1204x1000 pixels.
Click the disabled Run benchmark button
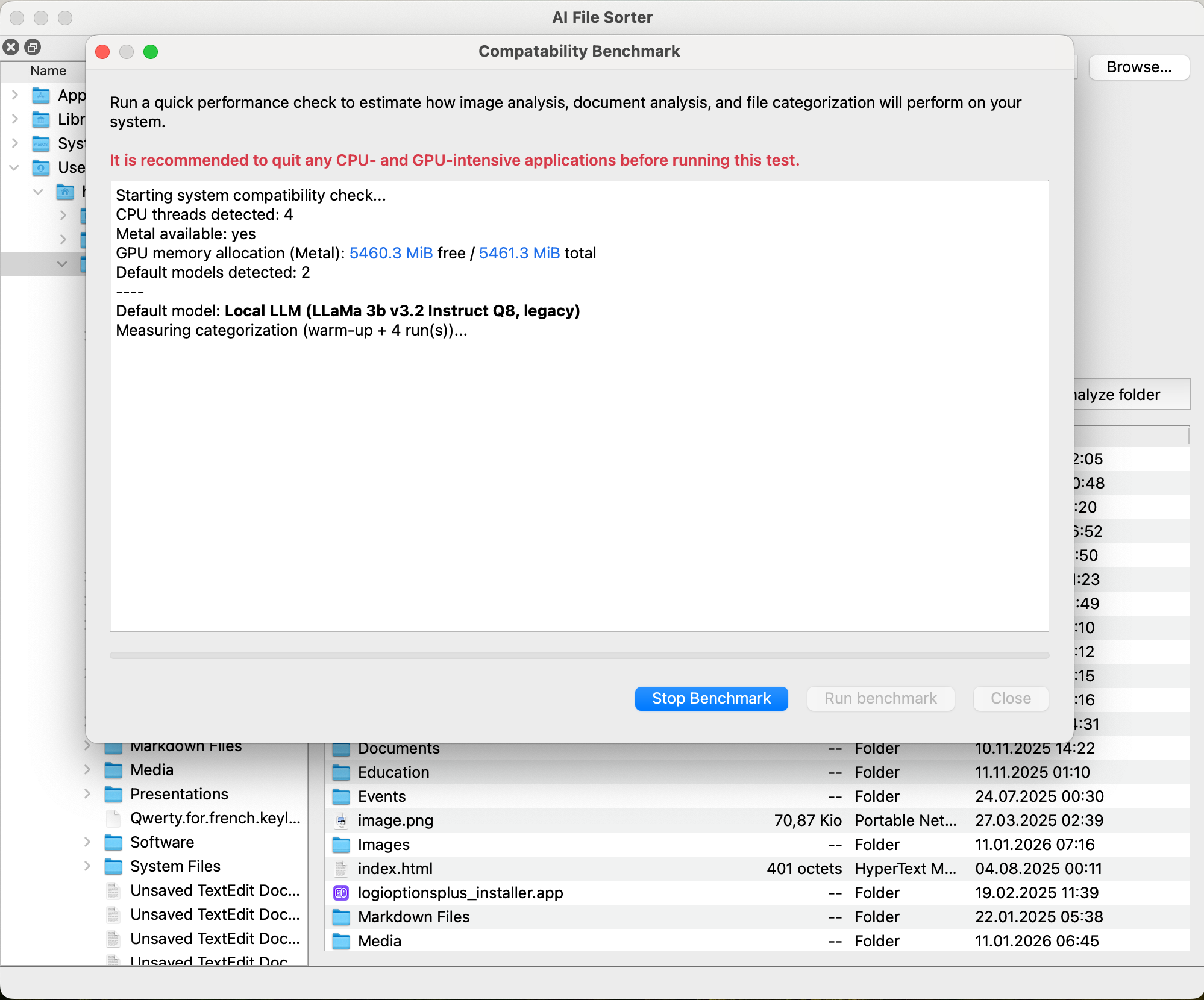point(880,698)
